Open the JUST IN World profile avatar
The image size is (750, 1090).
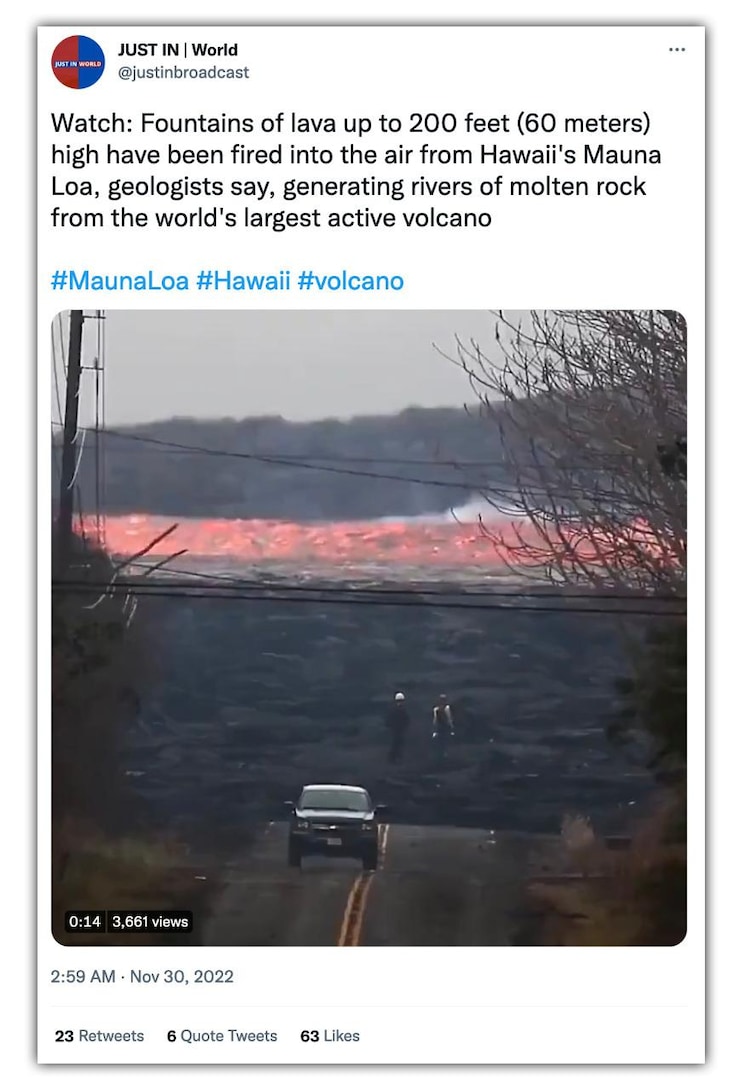point(78,62)
